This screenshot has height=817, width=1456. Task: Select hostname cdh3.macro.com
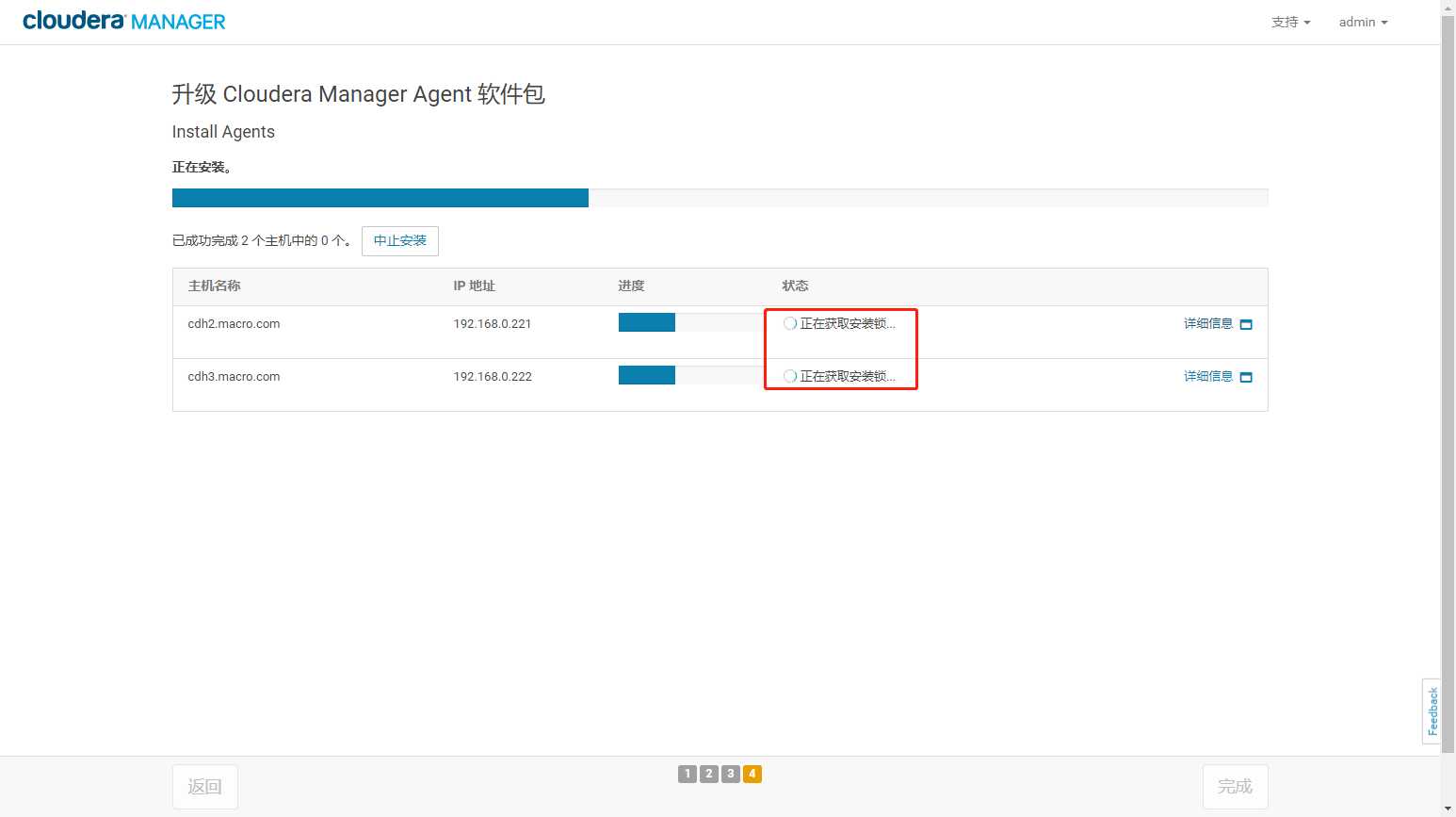coord(234,376)
